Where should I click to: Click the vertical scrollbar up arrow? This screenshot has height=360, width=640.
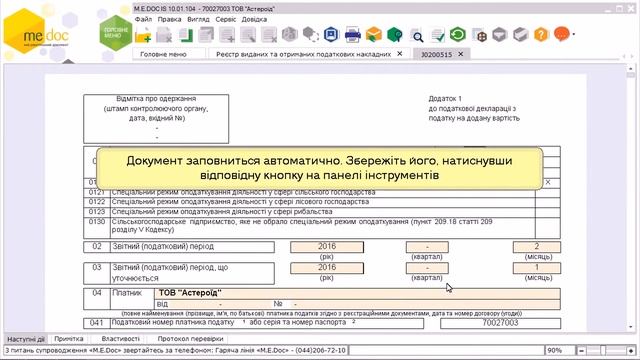click(x=631, y=68)
